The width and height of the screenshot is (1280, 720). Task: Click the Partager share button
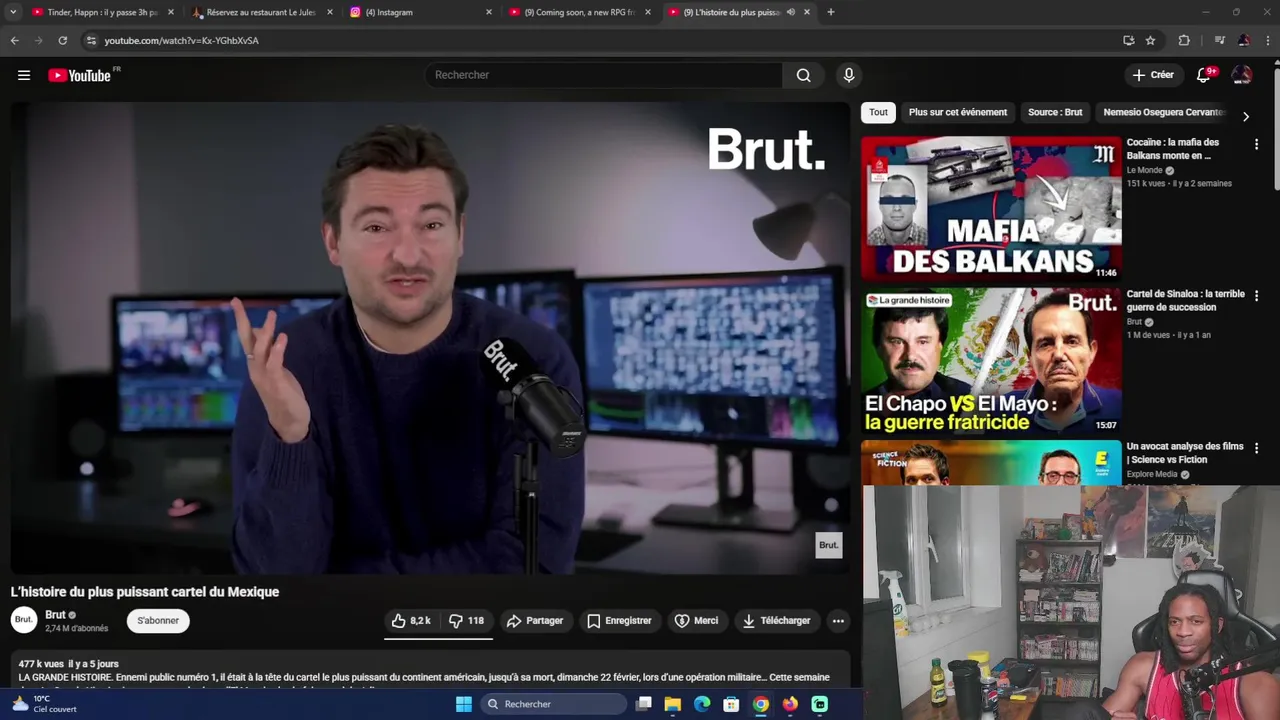pos(535,621)
